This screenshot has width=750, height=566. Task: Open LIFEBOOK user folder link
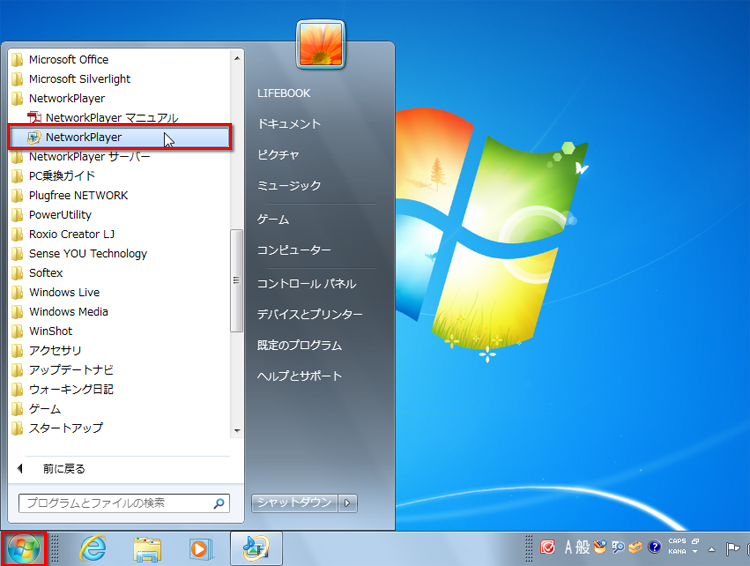click(284, 93)
